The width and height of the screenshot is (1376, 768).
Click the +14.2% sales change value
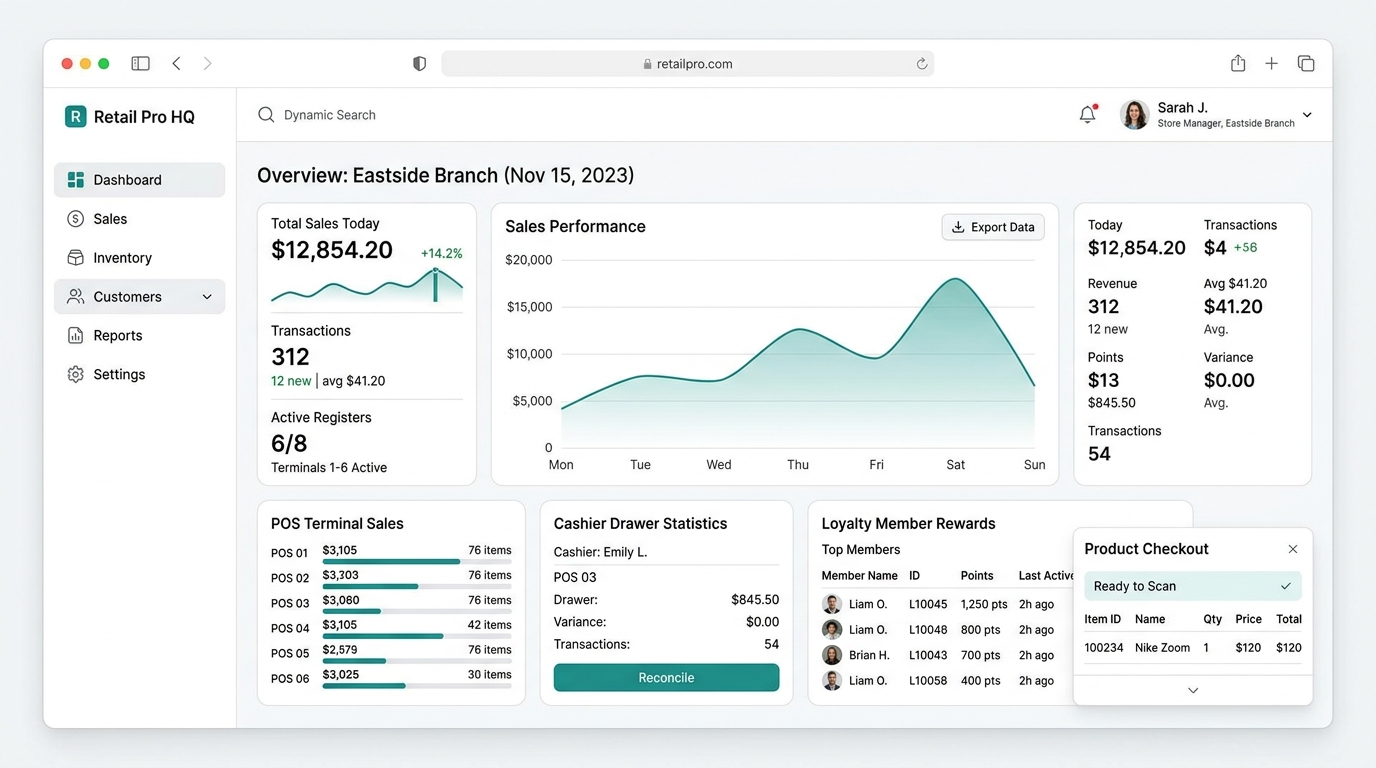tap(441, 254)
